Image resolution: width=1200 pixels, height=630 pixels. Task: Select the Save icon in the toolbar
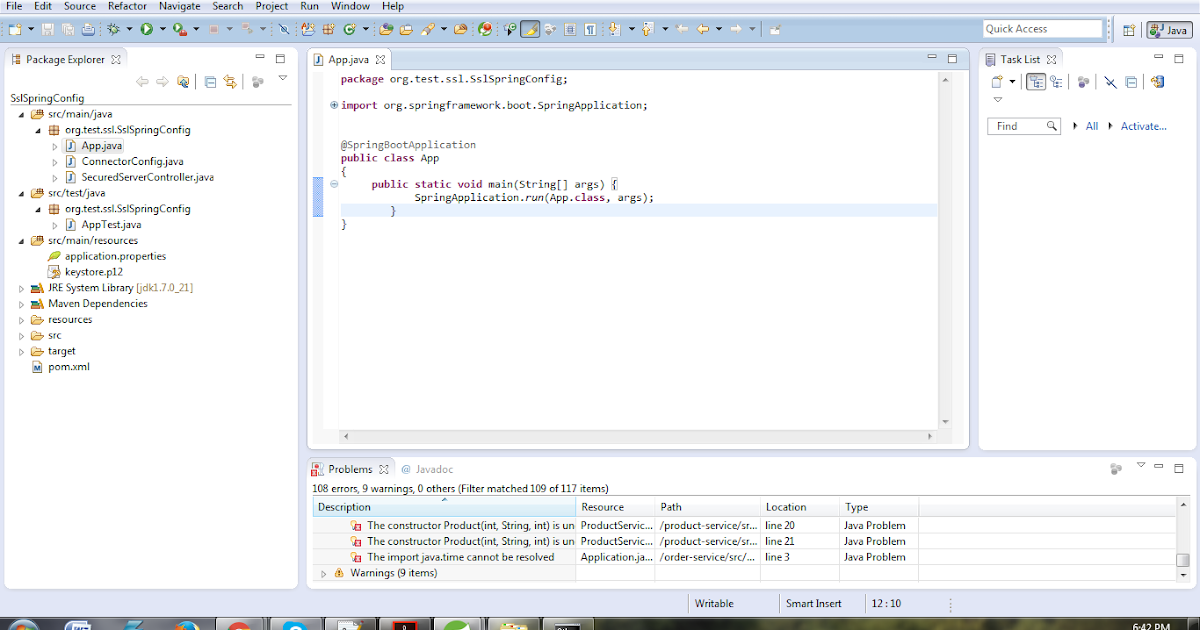click(x=47, y=29)
